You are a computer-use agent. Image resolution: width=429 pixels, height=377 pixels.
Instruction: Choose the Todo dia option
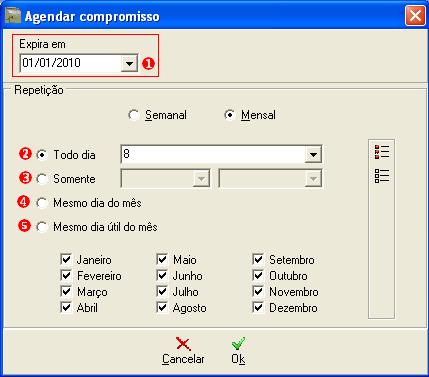(x=42, y=155)
